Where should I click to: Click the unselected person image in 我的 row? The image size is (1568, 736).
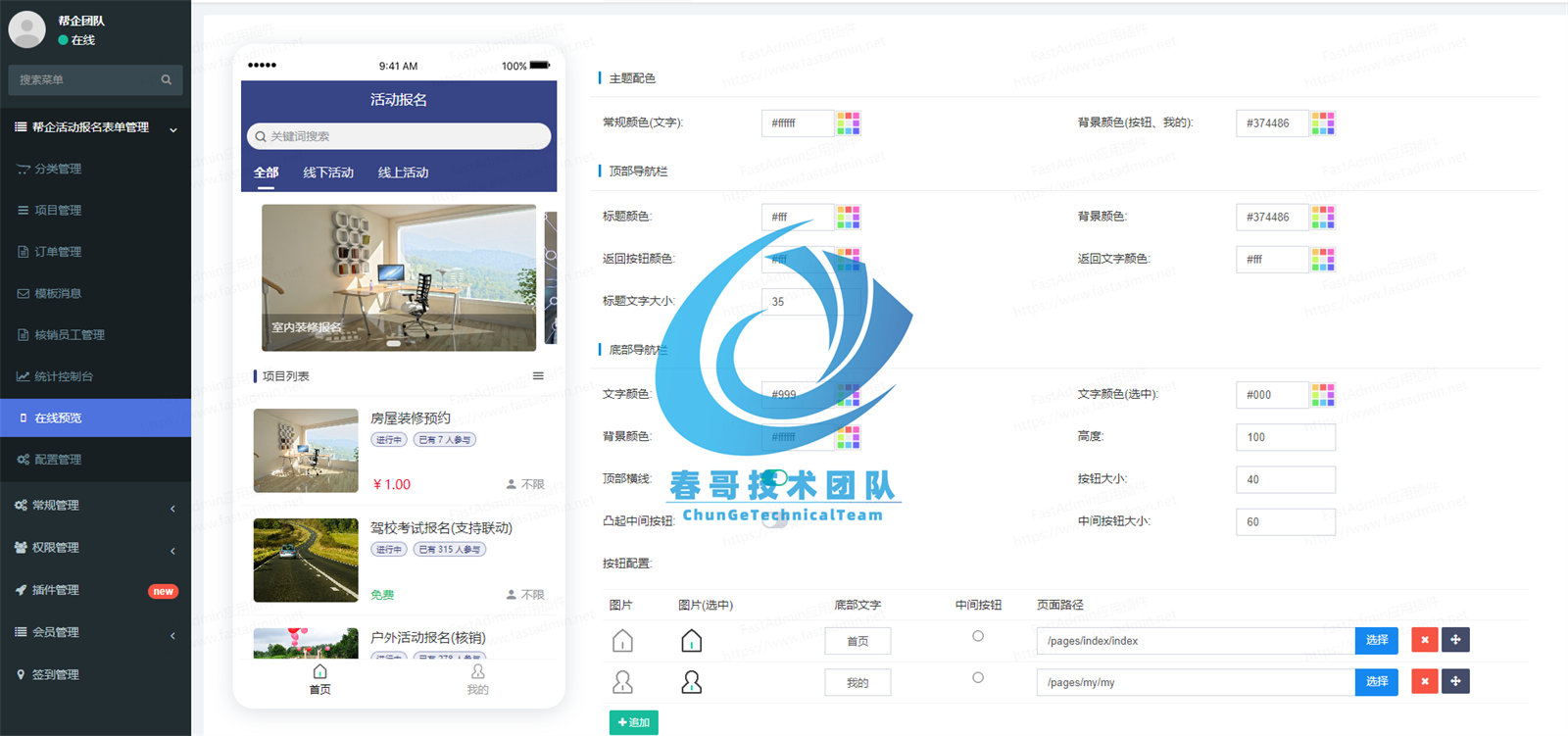[622, 682]
